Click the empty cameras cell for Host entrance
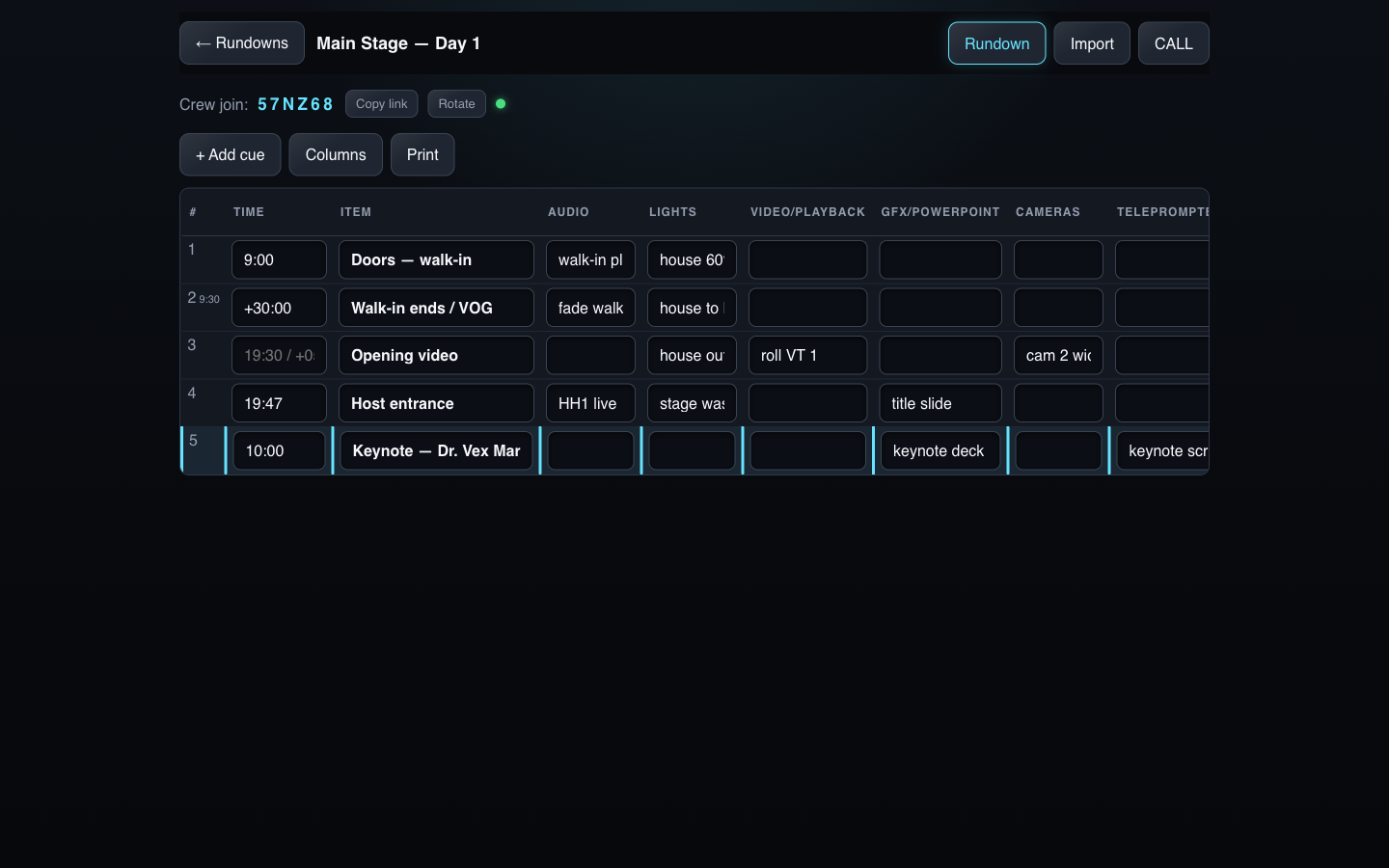This screenshot has width=1389, height=868. point(1058,403)
